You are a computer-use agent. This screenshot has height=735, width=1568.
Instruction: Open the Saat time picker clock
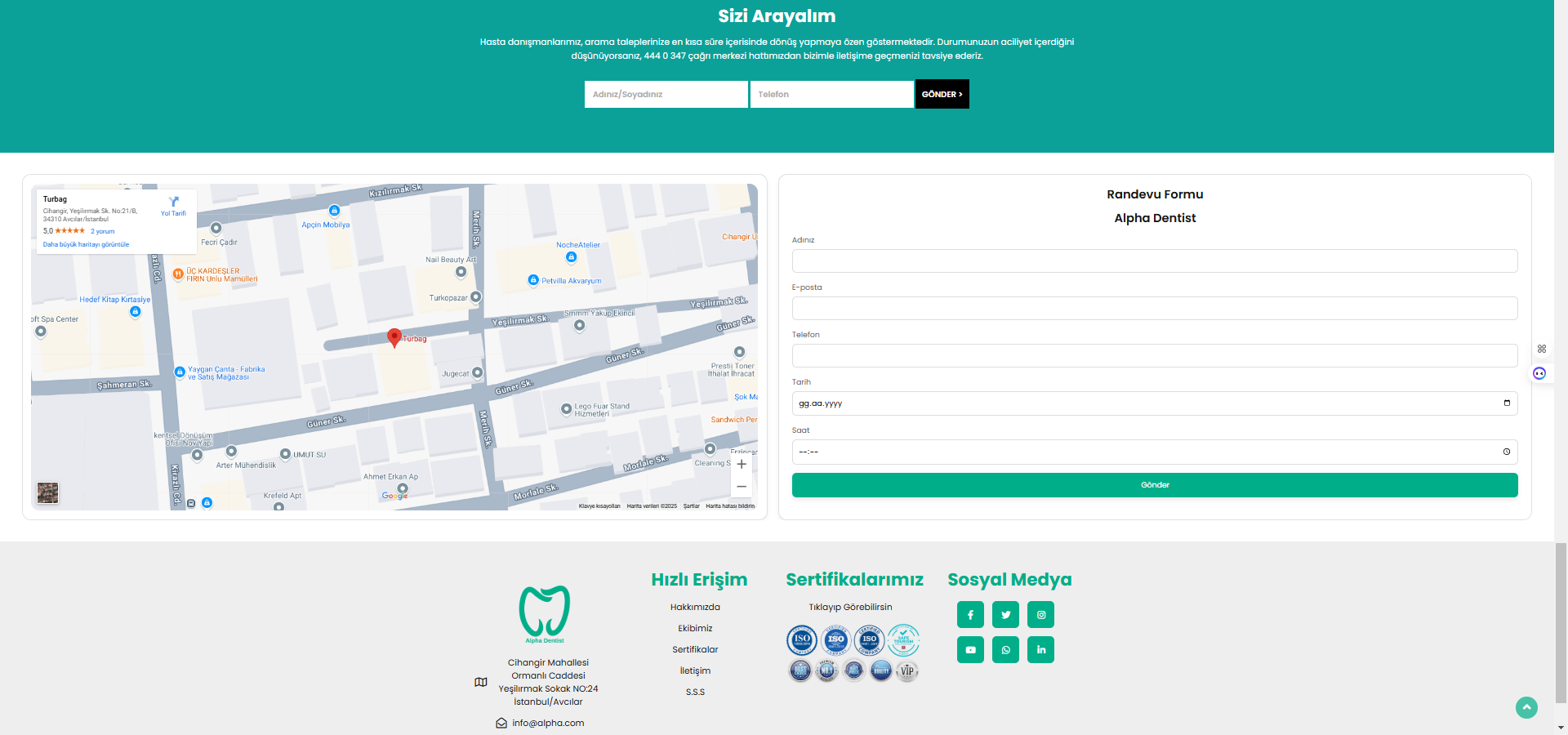[x=1507, y=452]
